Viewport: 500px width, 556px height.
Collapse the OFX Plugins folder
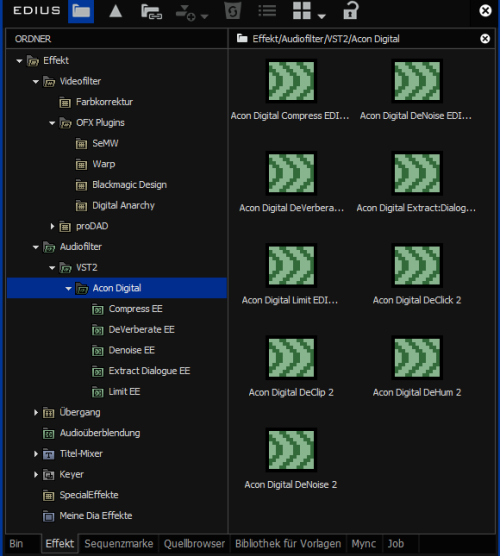pos(52,123)
